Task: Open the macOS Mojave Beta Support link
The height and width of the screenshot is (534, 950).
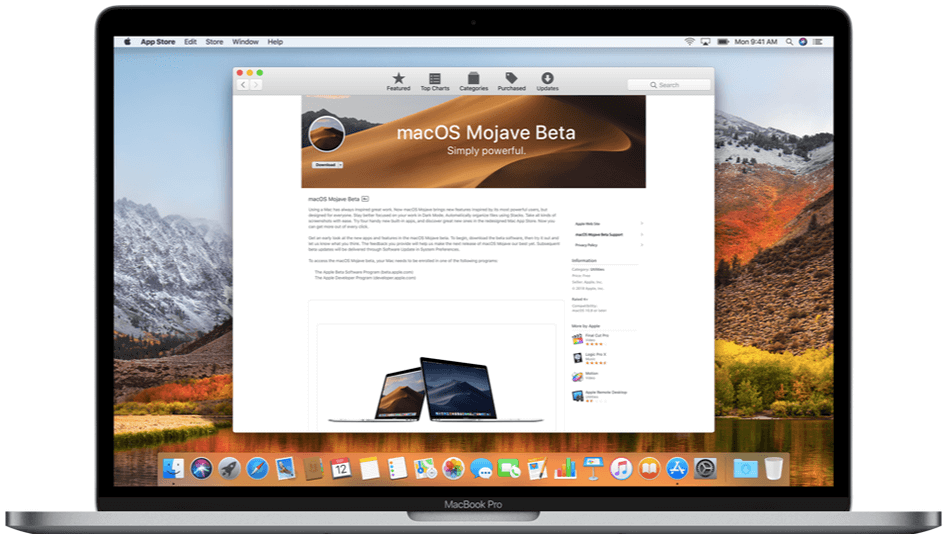Action: 599,235
